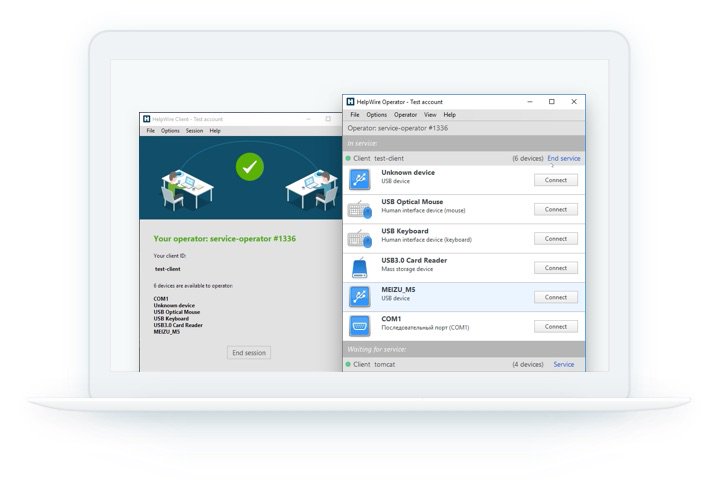Click 'USB3.0 Card Reader' name in Operator list
The height and width of the screenshot is (480, 720).
coord(414,260)
